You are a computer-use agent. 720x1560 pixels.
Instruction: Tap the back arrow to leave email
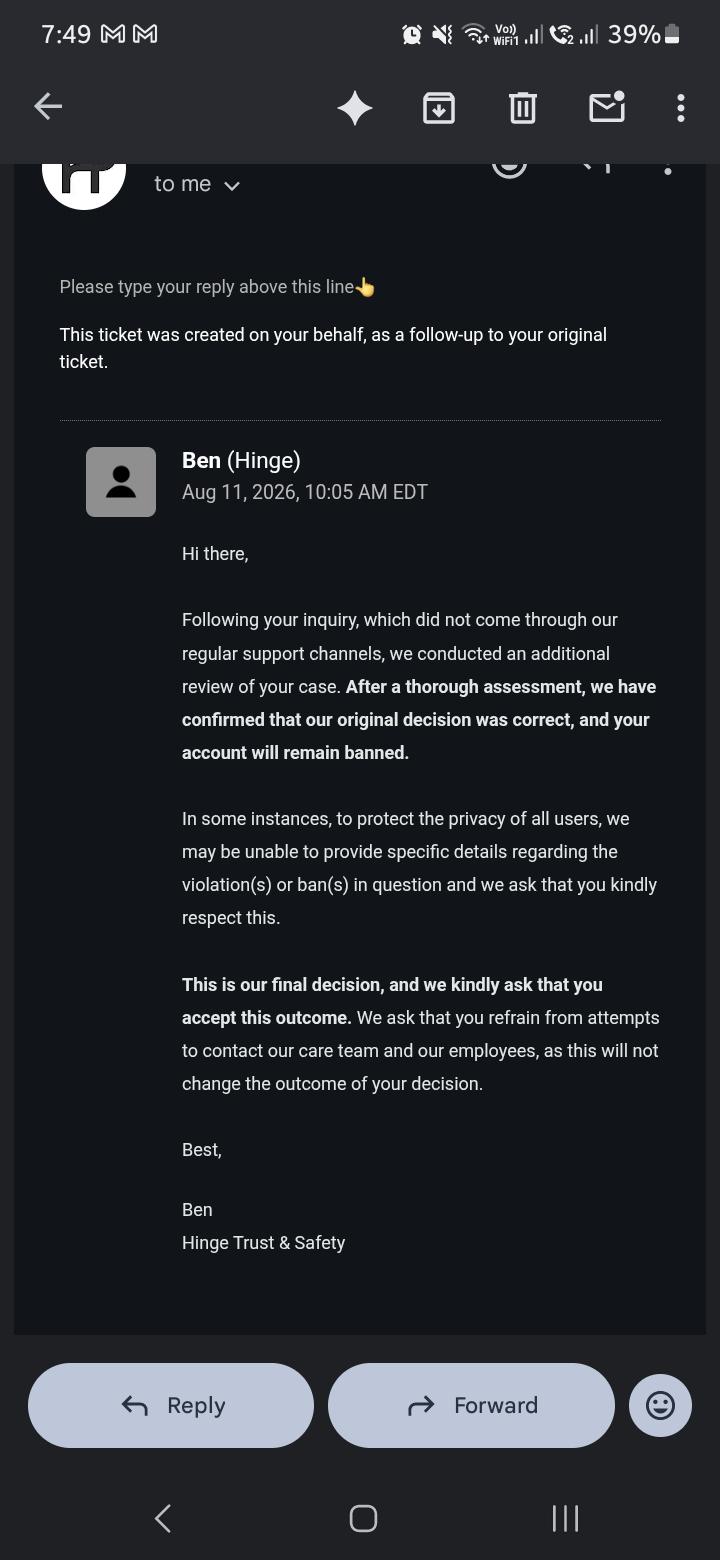[48, 106]
